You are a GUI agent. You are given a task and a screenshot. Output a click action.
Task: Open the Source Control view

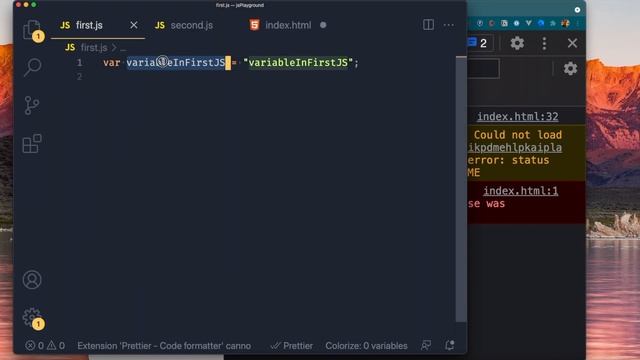click(x=31, y=105)
